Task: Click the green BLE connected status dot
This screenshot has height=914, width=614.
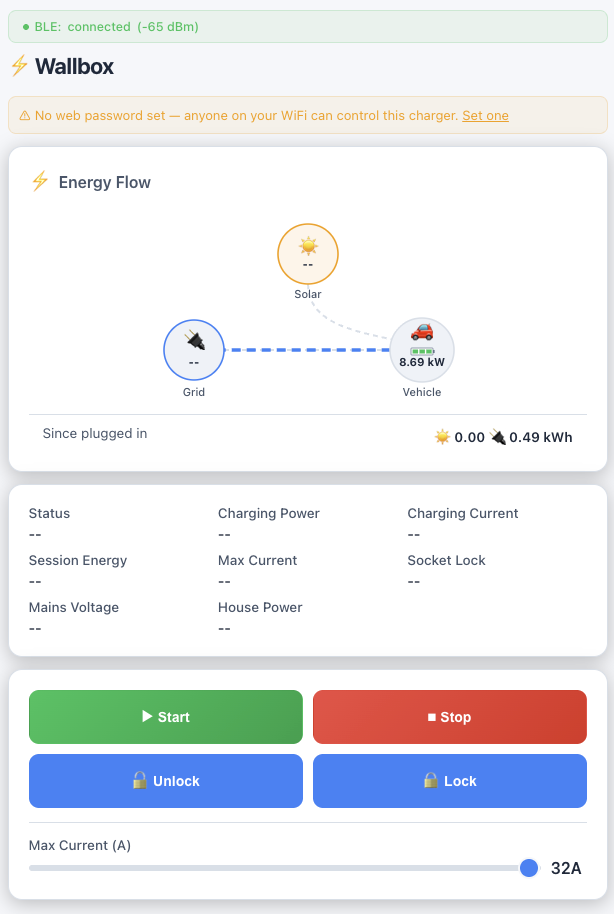Action: 26,27
